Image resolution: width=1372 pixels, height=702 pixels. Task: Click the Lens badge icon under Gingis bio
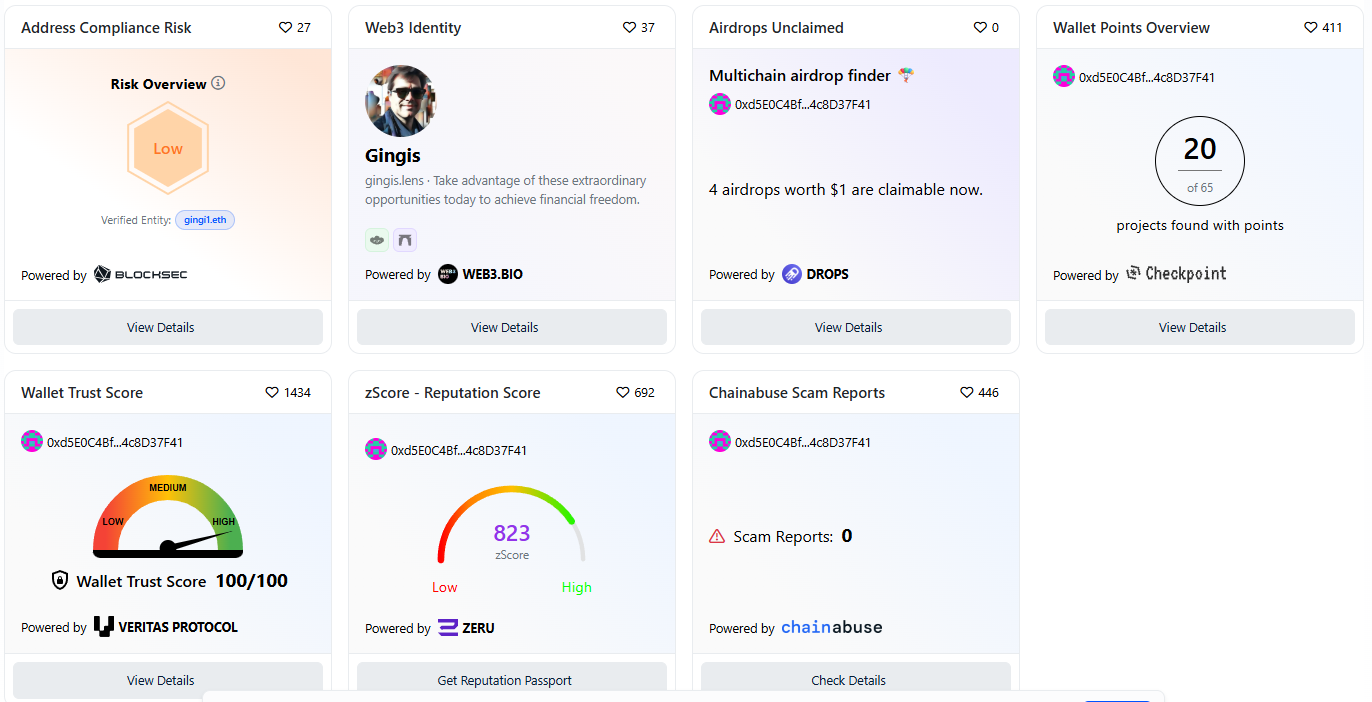click(x=377, y=240)
